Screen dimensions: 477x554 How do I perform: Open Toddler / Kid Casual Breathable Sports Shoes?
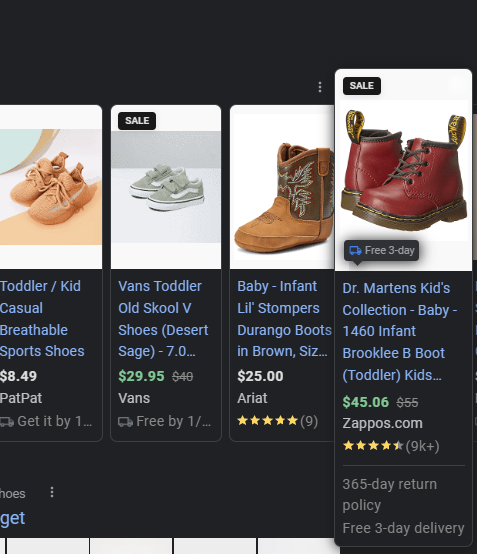click(x=42, y=319)
